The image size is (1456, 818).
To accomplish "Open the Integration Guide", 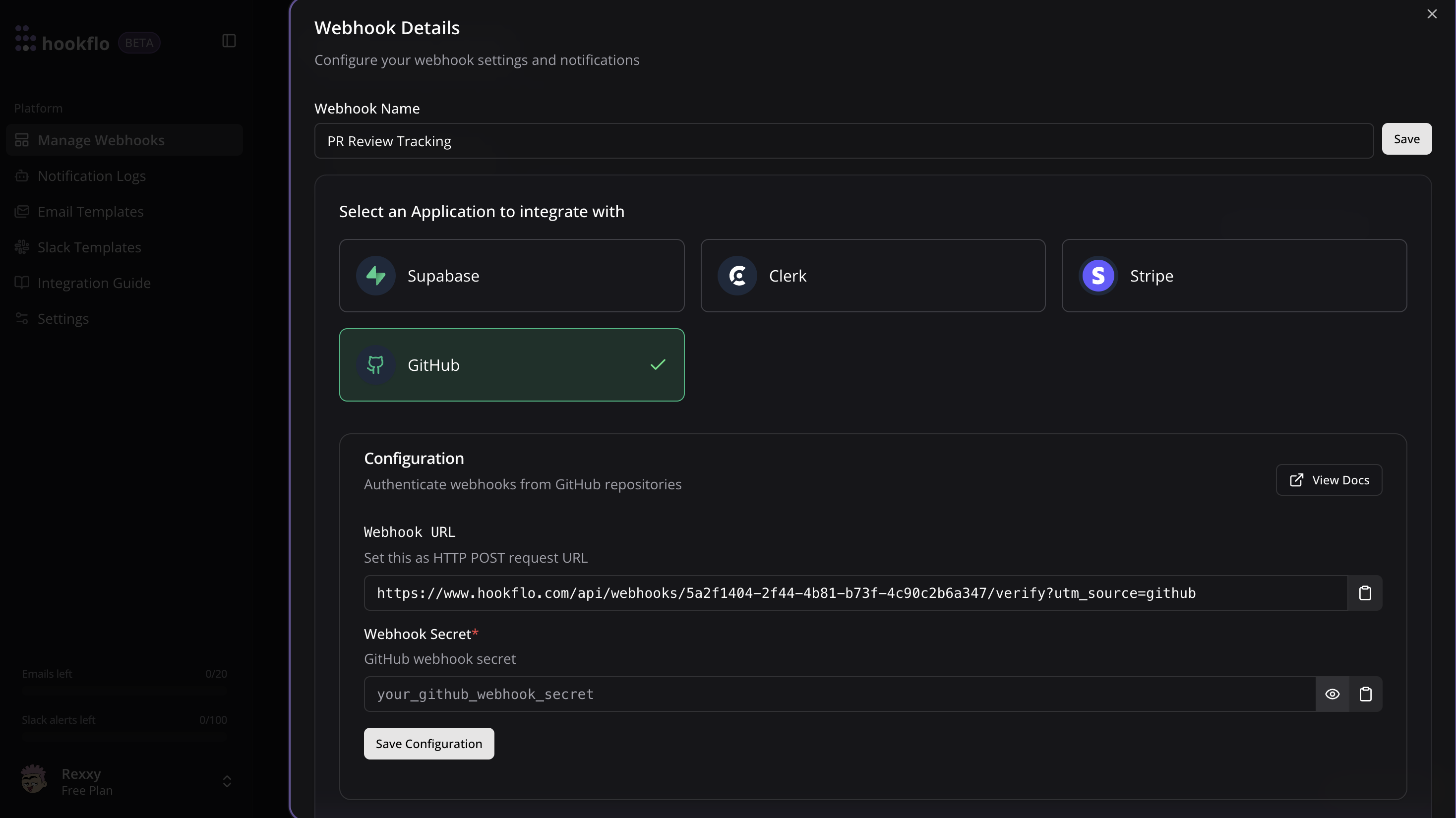I will [x=94, y=283].
